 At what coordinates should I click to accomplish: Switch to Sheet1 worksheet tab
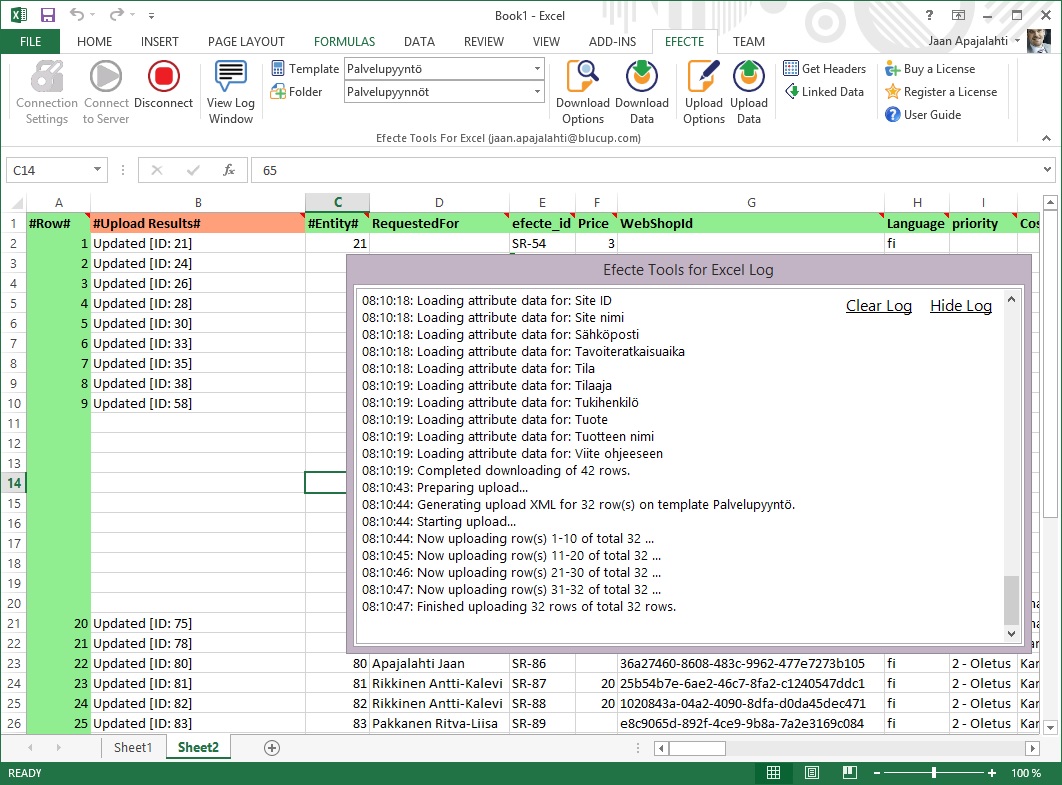coord(133,747)
